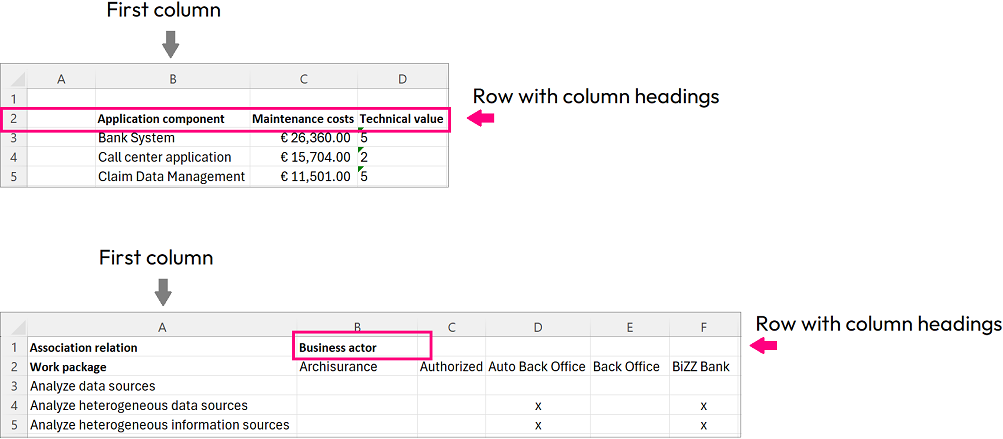Select the 'Business actor' cell
This screenshot has width=1003, height=439.
pos(357,347)
